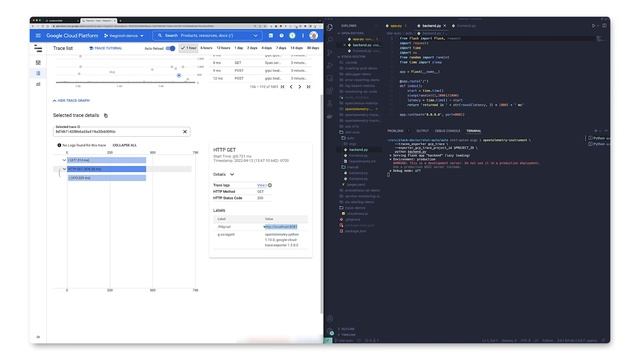Select the Terminal panel tab
The image size is (640, 360).
pyautogui.click(x=473, y=131)
